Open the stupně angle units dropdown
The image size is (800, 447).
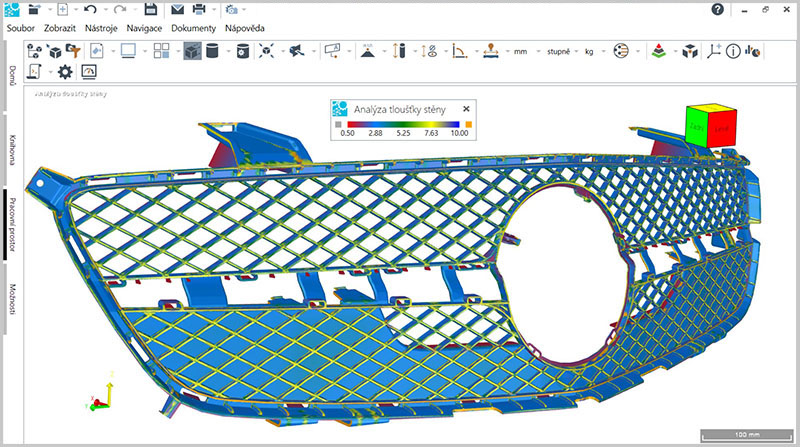pos(560,50)
